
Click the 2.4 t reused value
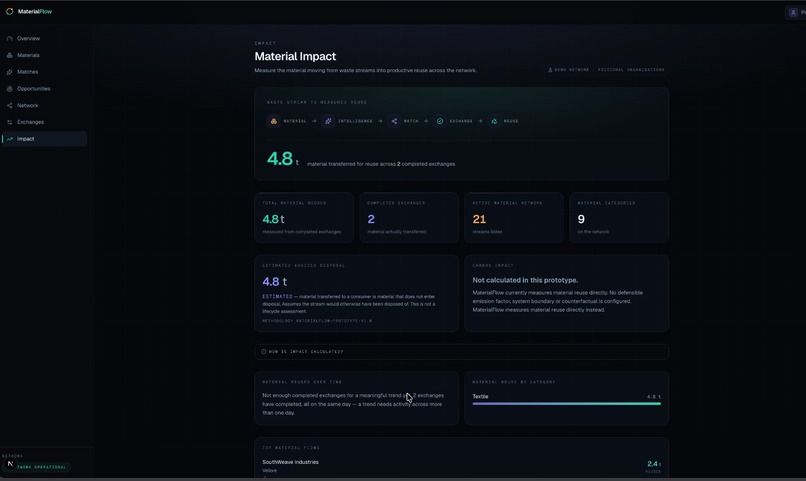coord(654,464)
